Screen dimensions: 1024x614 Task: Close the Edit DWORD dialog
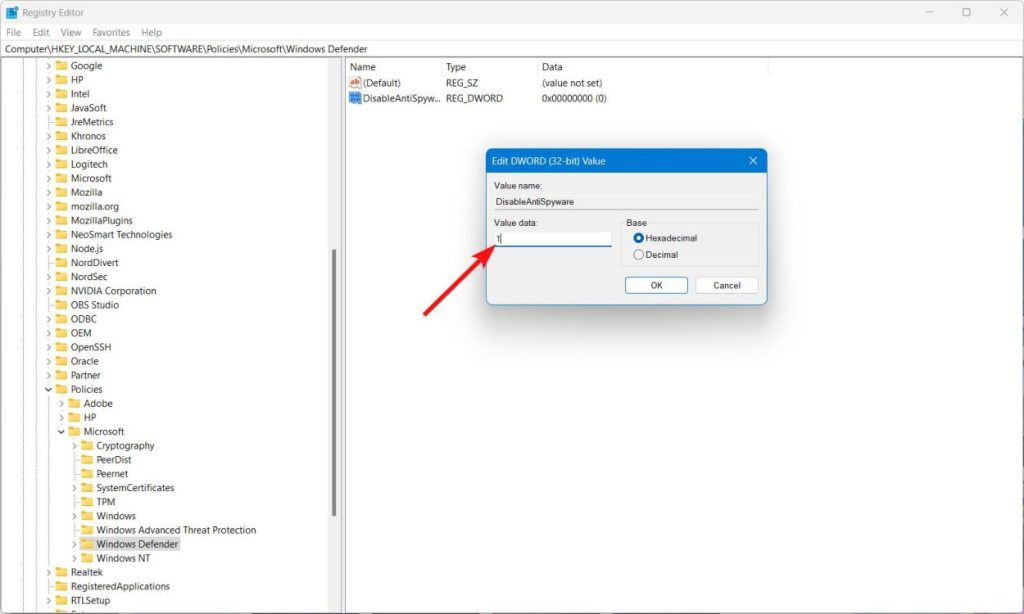[753, 161]
